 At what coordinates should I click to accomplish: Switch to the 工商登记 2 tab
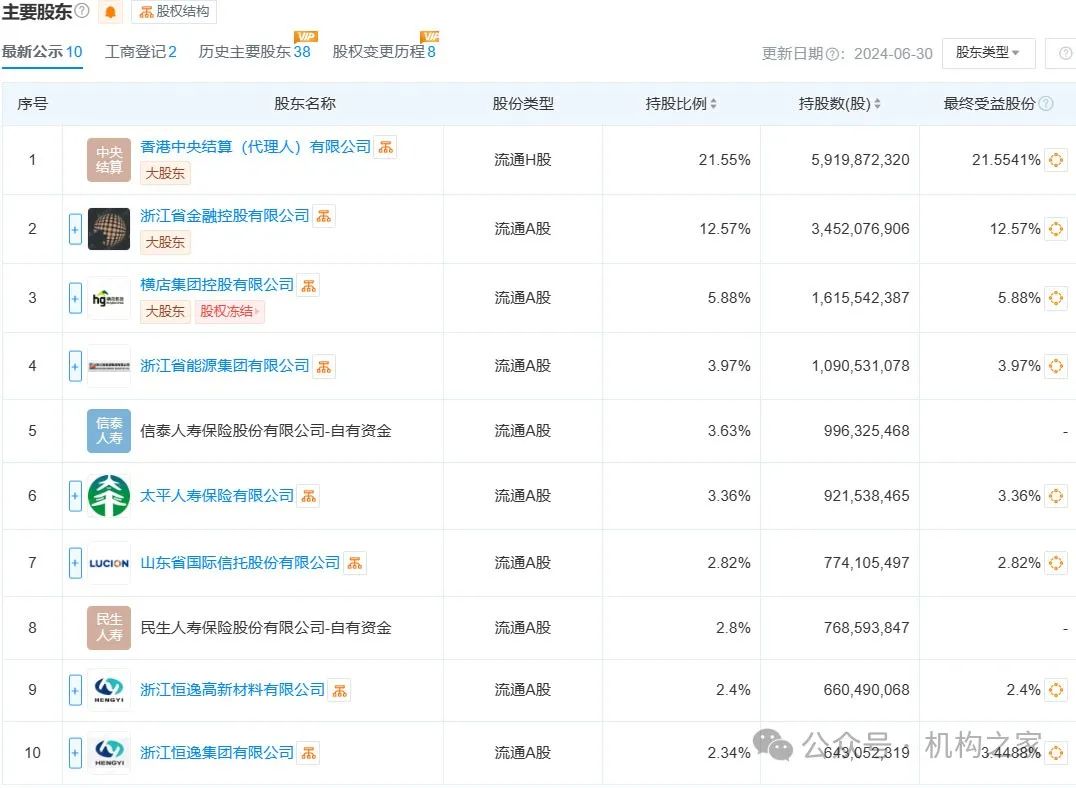click(x=141, y=51)
